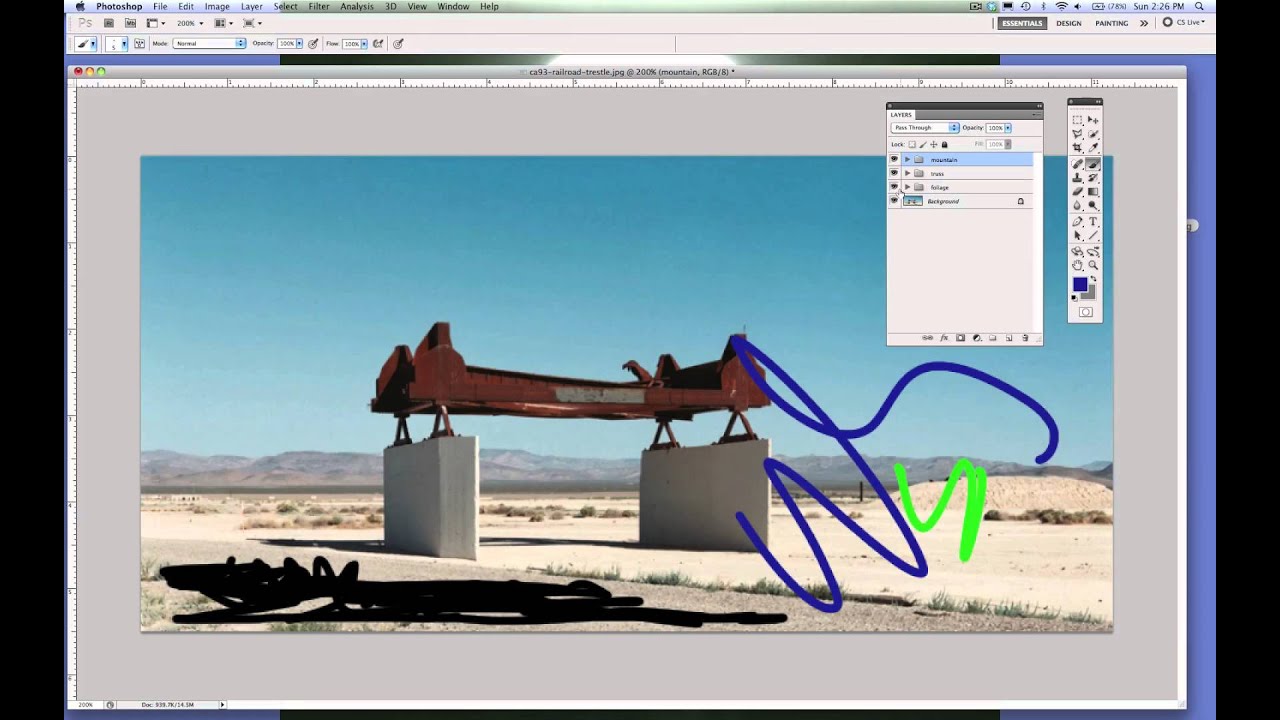Open the Layers panel options menu

[1036, 115]
